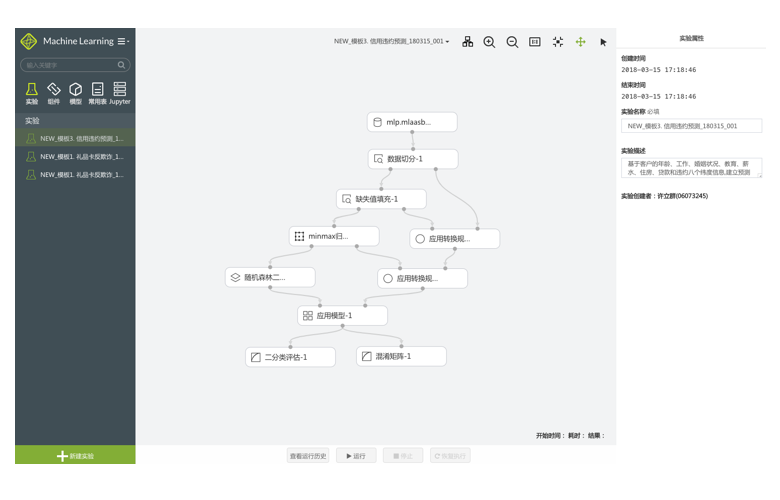This screenshot has height=500, width=780.
Task: Click the zoom in icon
Action: tap(489, 42)
